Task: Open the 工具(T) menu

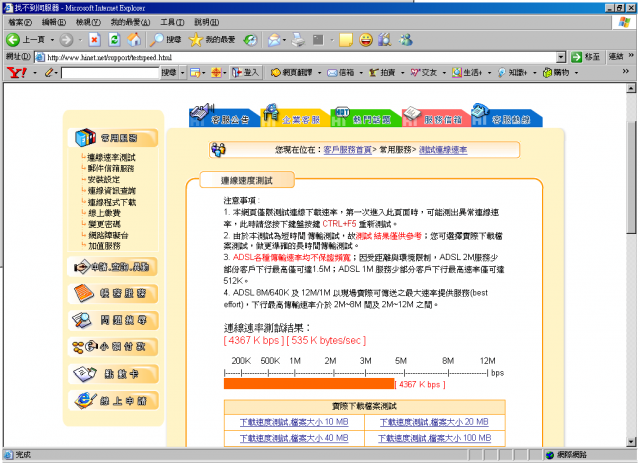Action: click(x=171, y=21)
